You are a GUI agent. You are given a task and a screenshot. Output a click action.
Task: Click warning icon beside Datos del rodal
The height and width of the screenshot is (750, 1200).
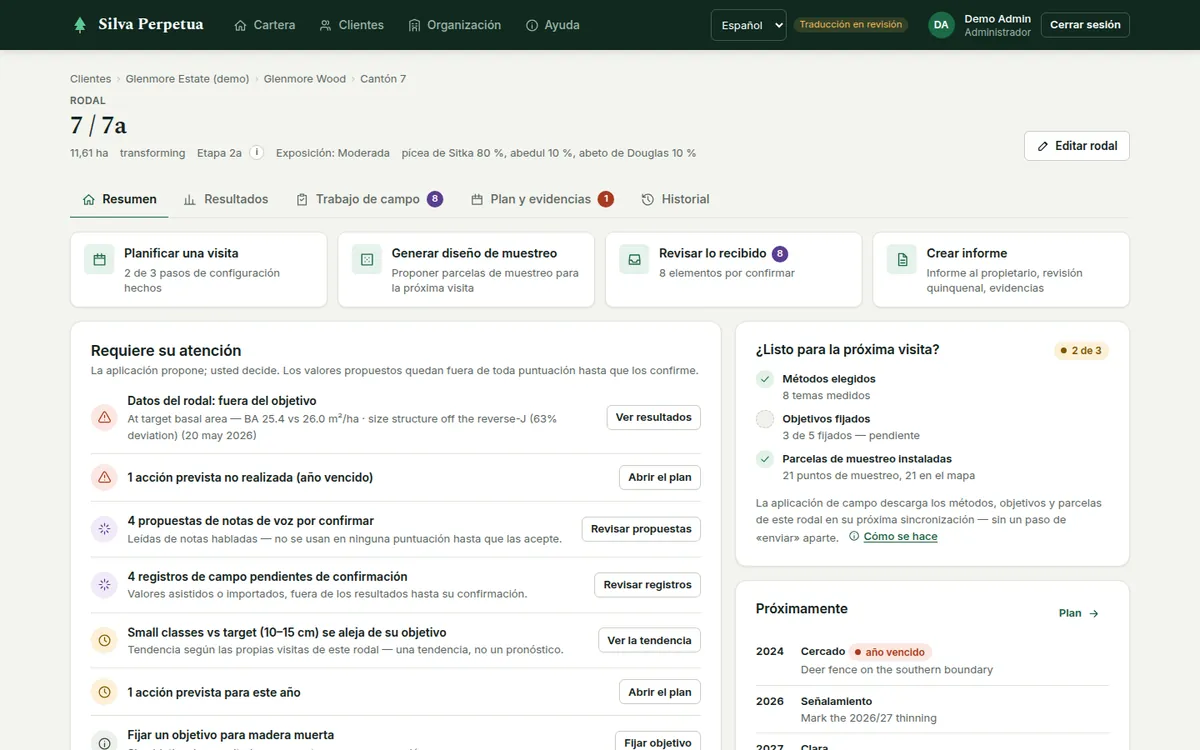tap(104, 418)
